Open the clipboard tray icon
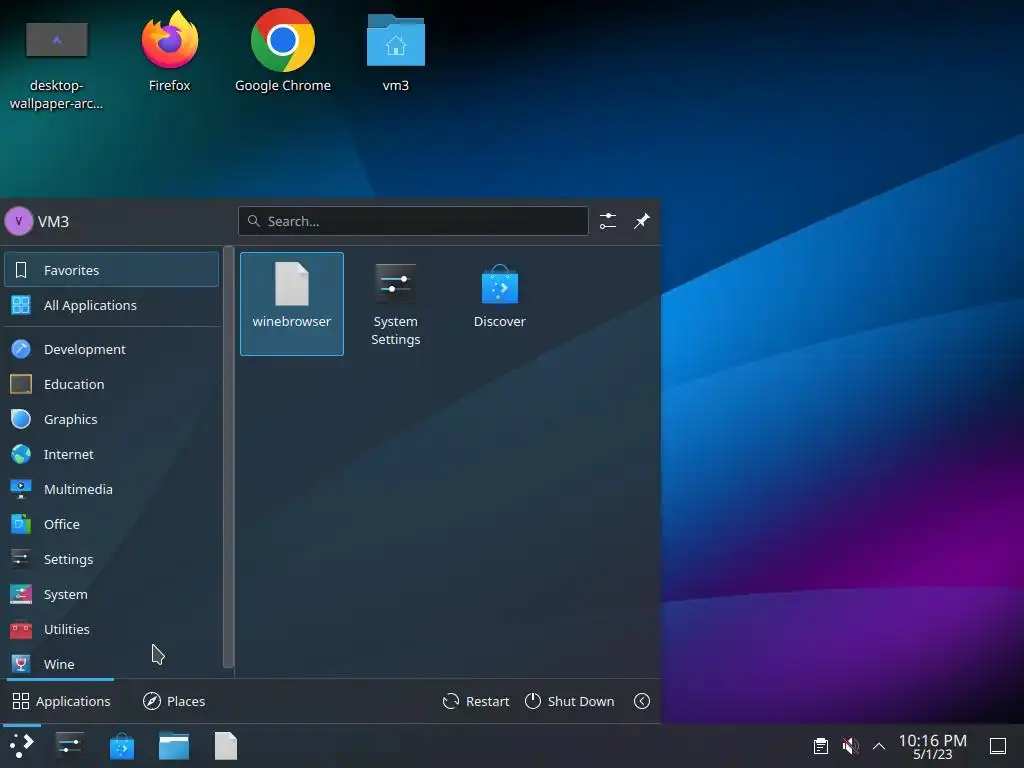The height and width of the screenshot is (768, 1024). (821, 746)
